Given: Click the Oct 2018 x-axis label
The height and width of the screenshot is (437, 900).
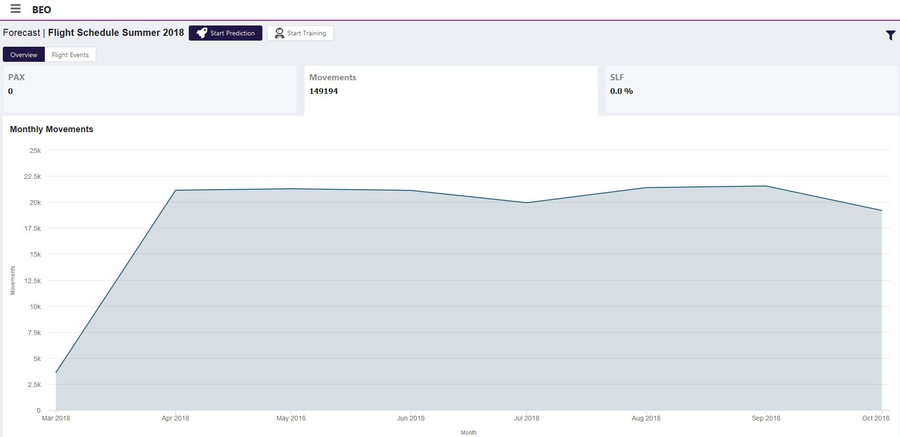Looking at the screenshot, I should [875, 419].
